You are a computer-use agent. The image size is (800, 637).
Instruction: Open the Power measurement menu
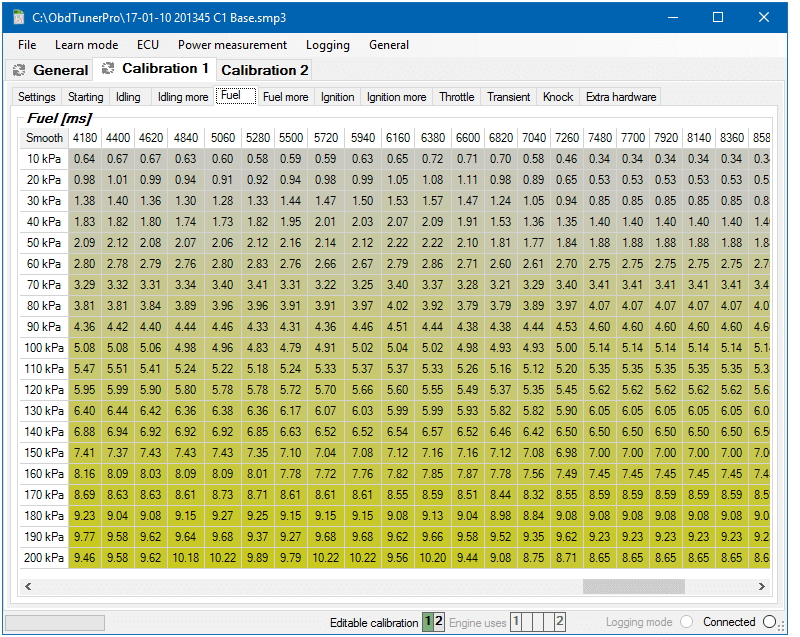[x=232, y=45]
